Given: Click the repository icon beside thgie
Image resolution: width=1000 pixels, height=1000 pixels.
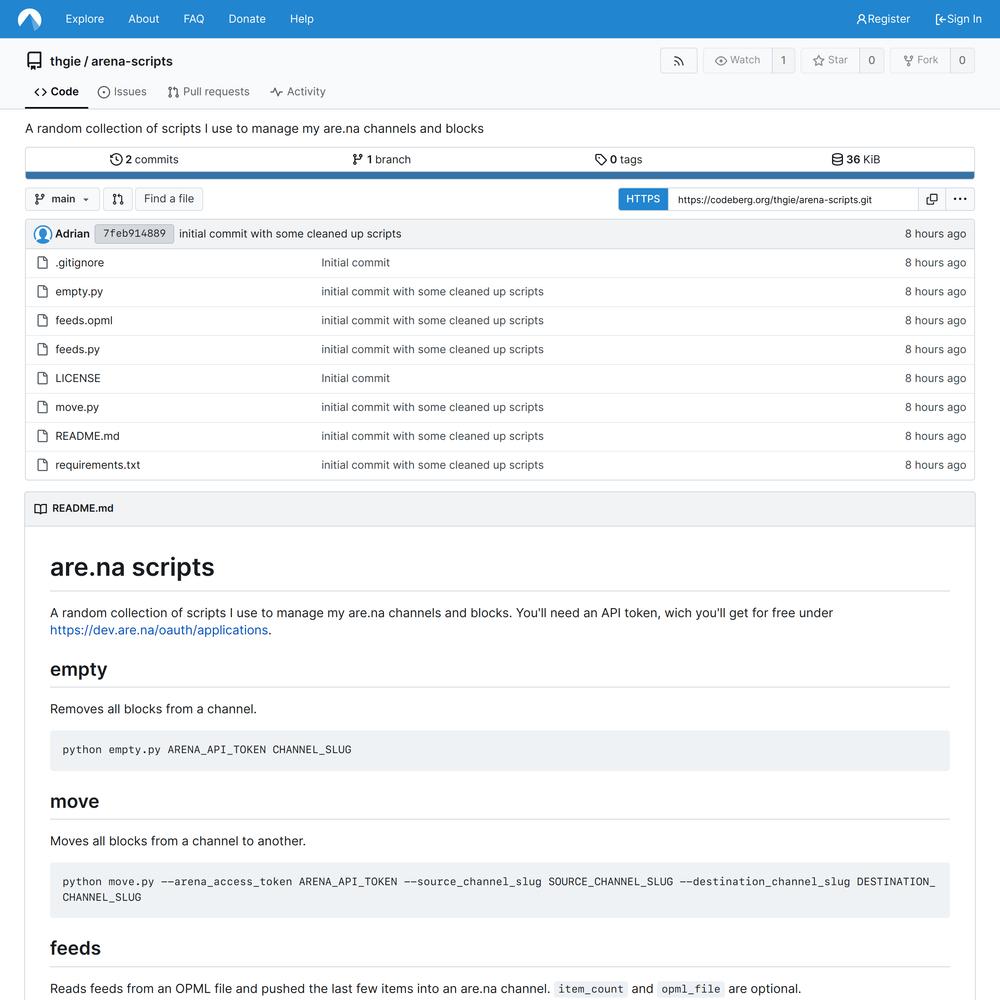Looking at the screenshot, I should pyautogui.click(x=34, y=61).
